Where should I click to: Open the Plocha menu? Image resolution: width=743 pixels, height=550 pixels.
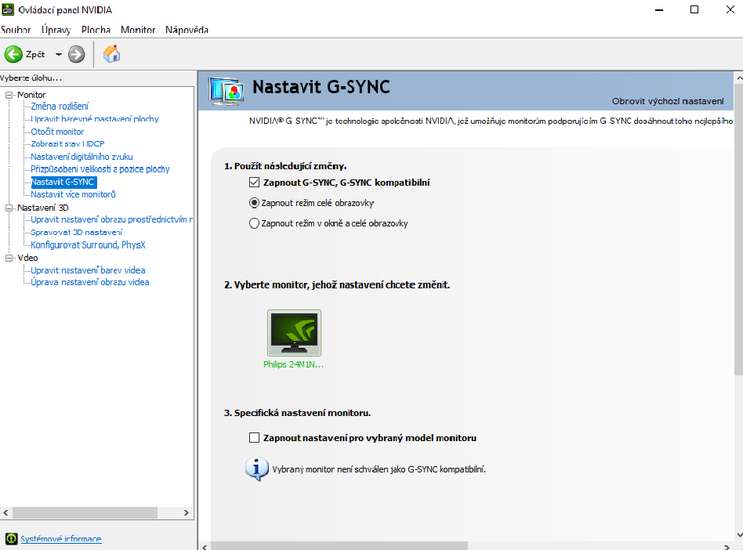click(x=96, y=30)
